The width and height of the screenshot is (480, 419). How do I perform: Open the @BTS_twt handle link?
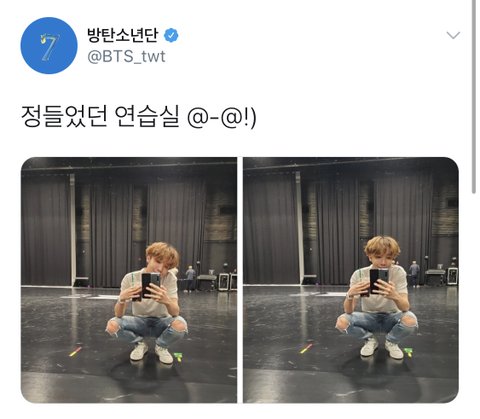(126, 57)
